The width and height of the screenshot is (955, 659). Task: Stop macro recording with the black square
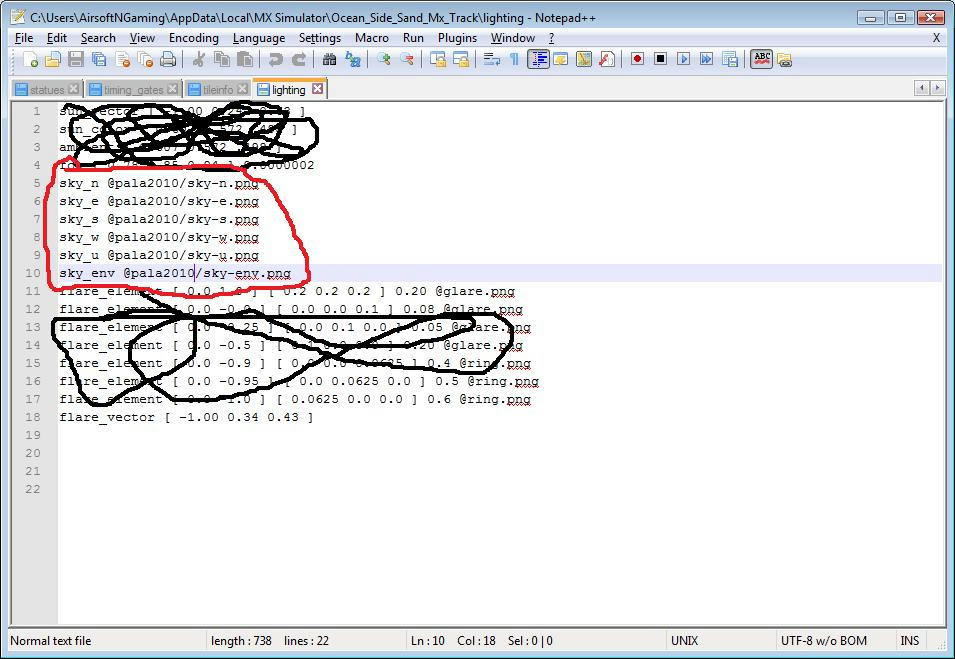point(660,59)
